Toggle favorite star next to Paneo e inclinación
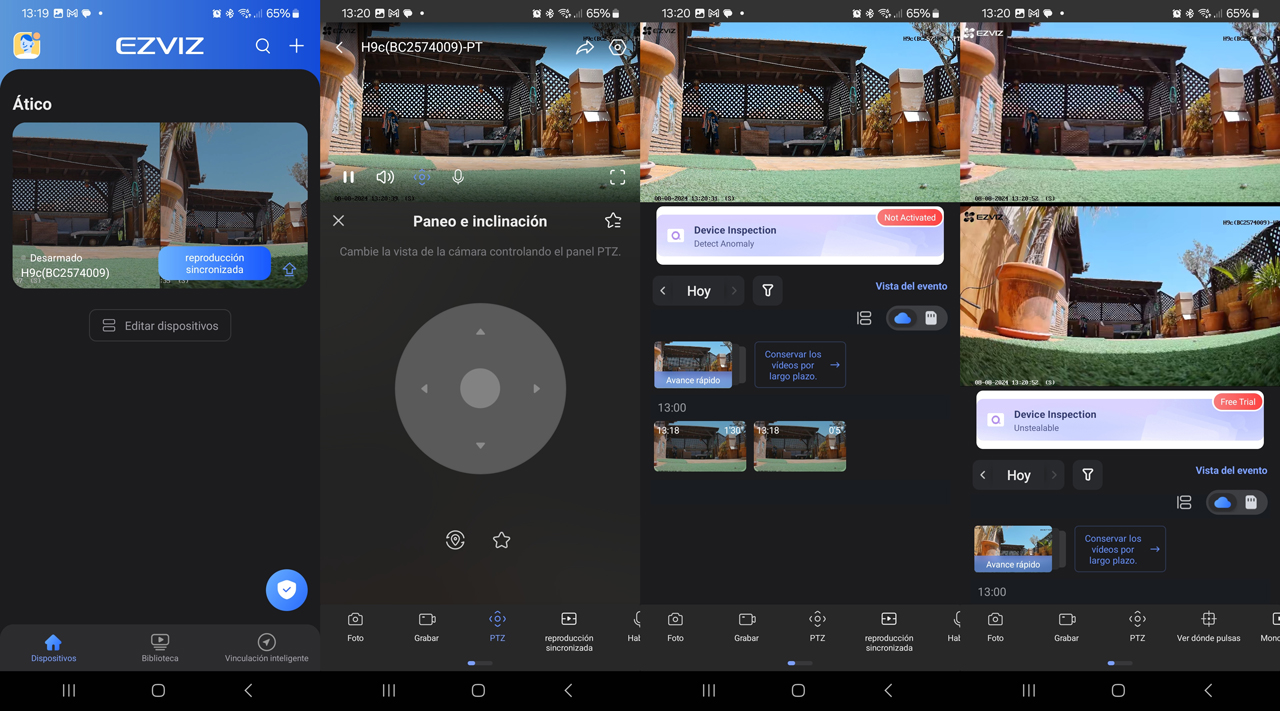The width and height of the screenshot is (1280, 711). (613, 221)
